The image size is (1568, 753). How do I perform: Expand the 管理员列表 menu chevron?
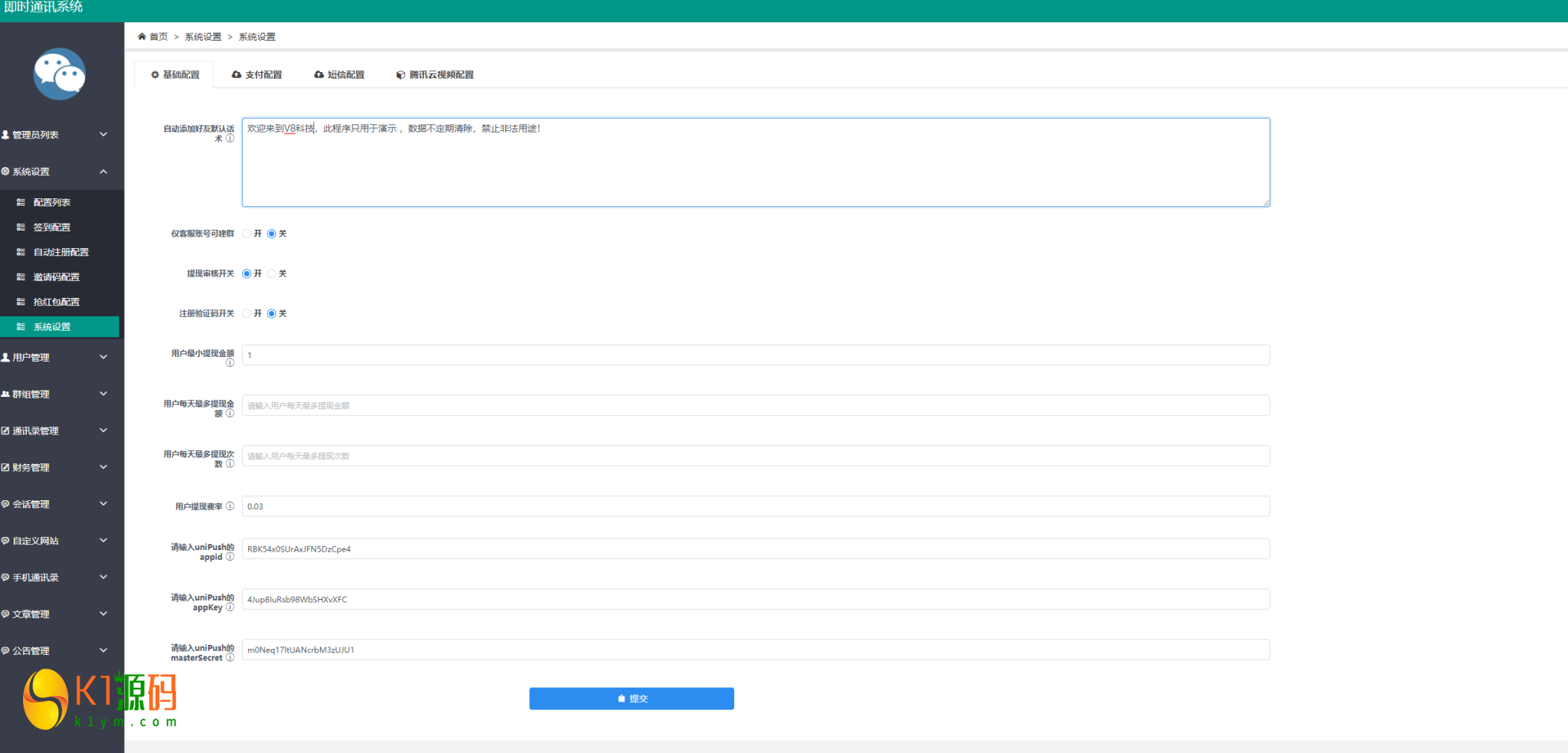coord(103,135)
